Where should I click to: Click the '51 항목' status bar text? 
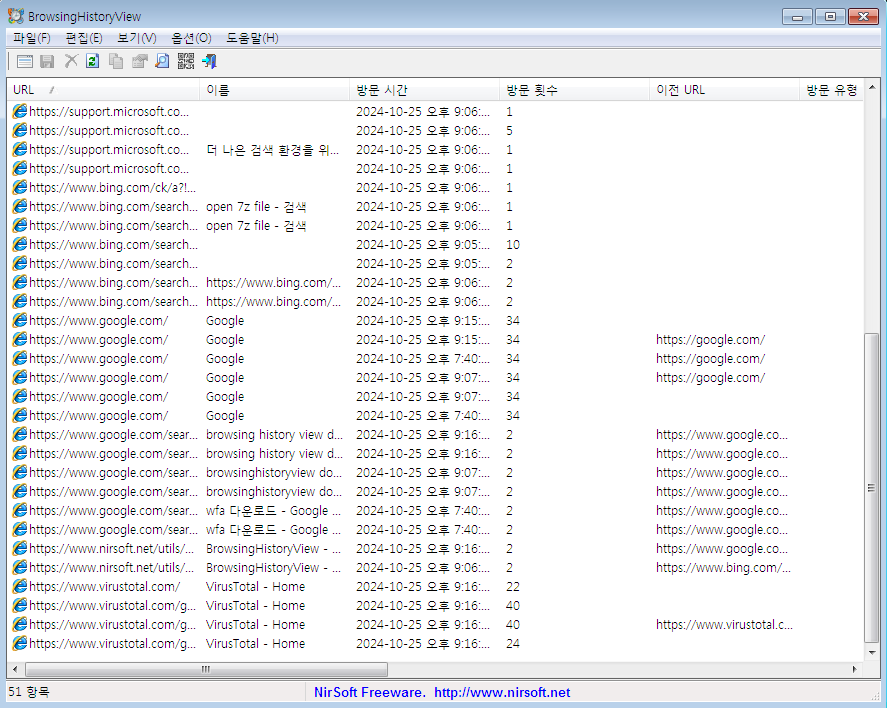tap(29, 692)
